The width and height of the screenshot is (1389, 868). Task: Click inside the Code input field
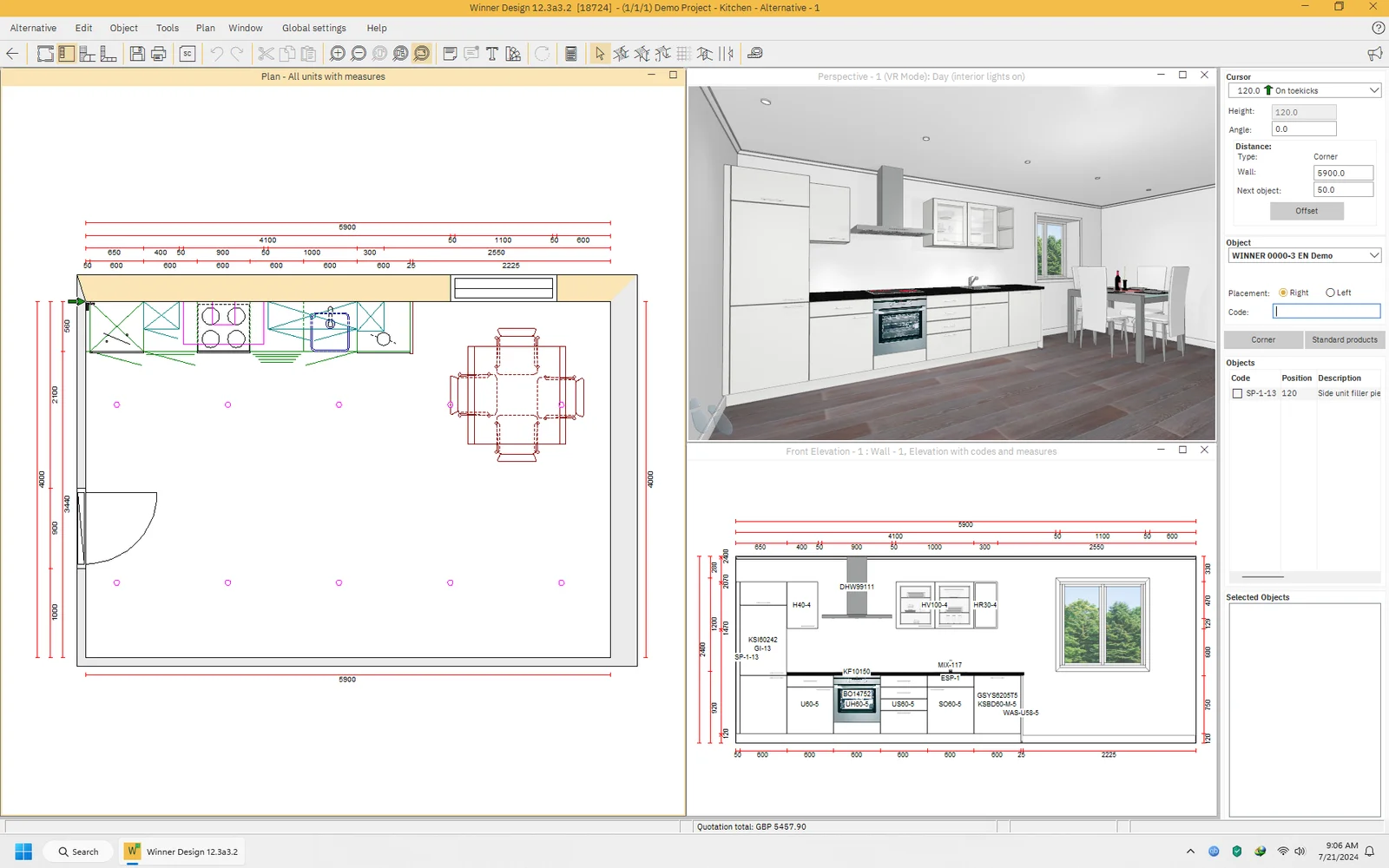coord(1326,311)
